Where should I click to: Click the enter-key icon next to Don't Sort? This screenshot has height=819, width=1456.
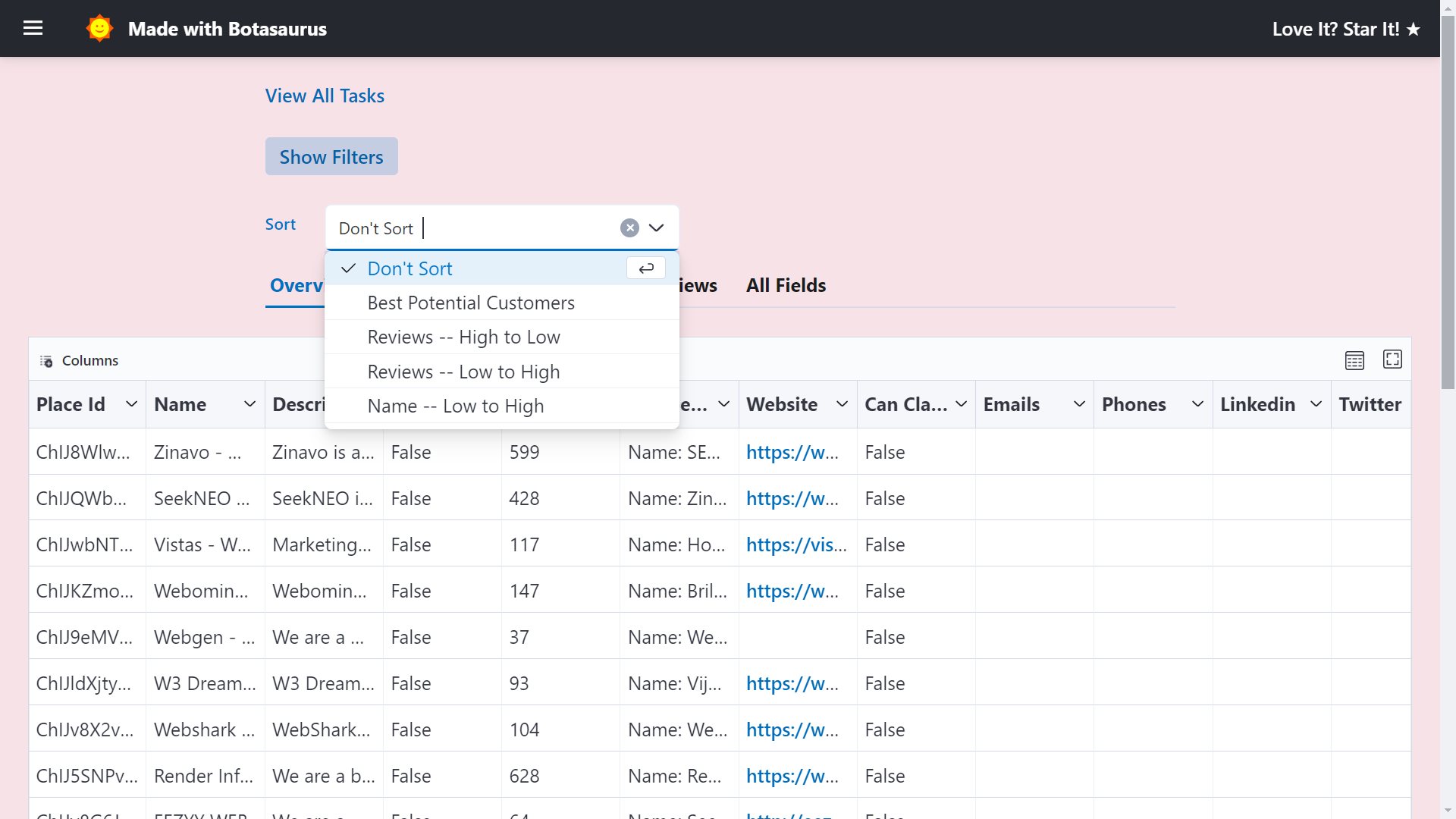point(646,268)
